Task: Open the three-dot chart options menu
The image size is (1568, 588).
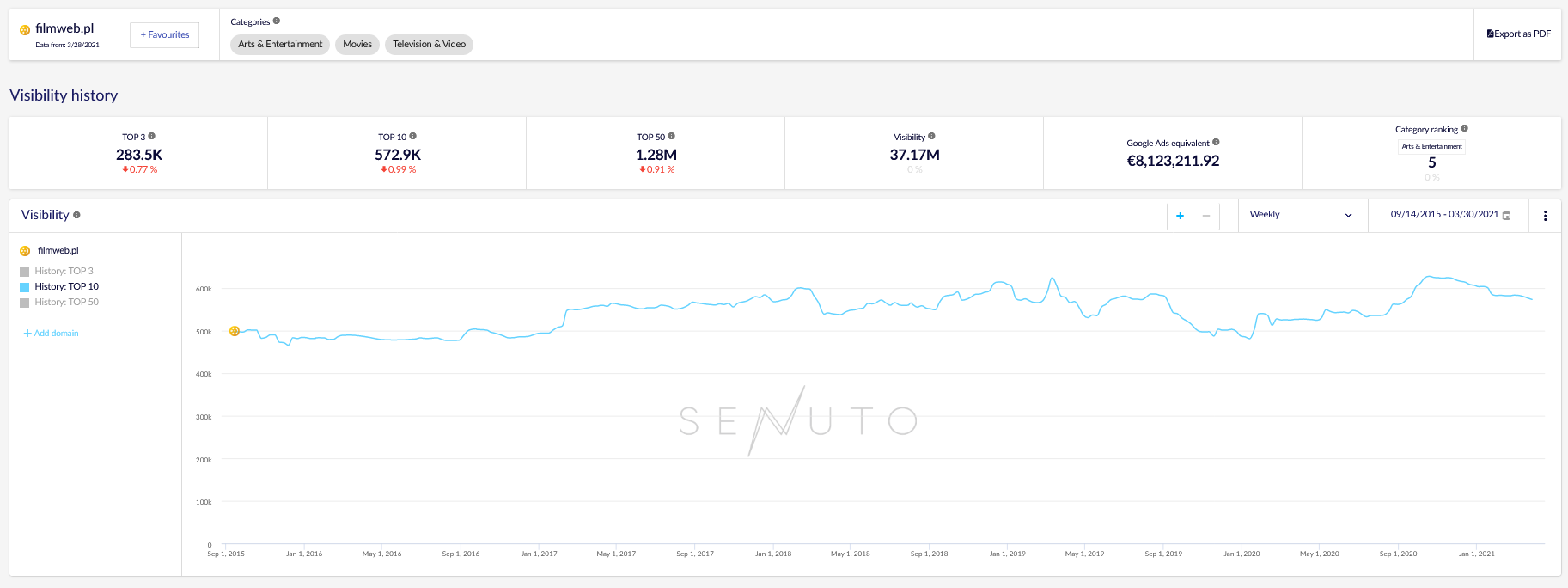Action: click(x=1545, y=216)
